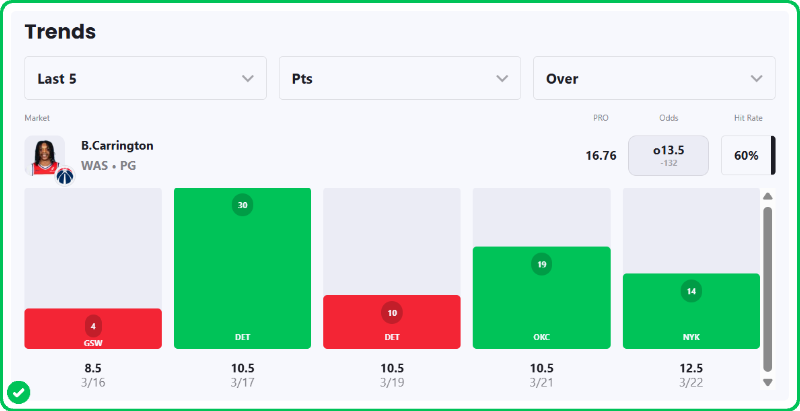Open the Last 5 dropdown
800x411 pixels.
pyautogui.click(x=146, y=78)
